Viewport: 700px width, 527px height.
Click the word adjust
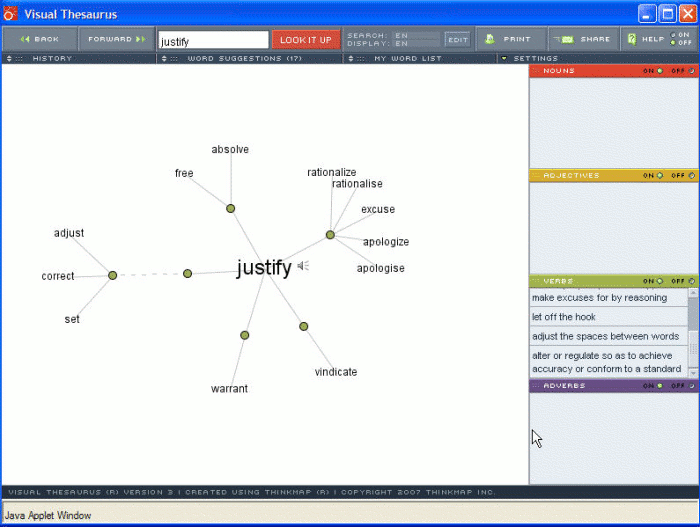point(69,233)
